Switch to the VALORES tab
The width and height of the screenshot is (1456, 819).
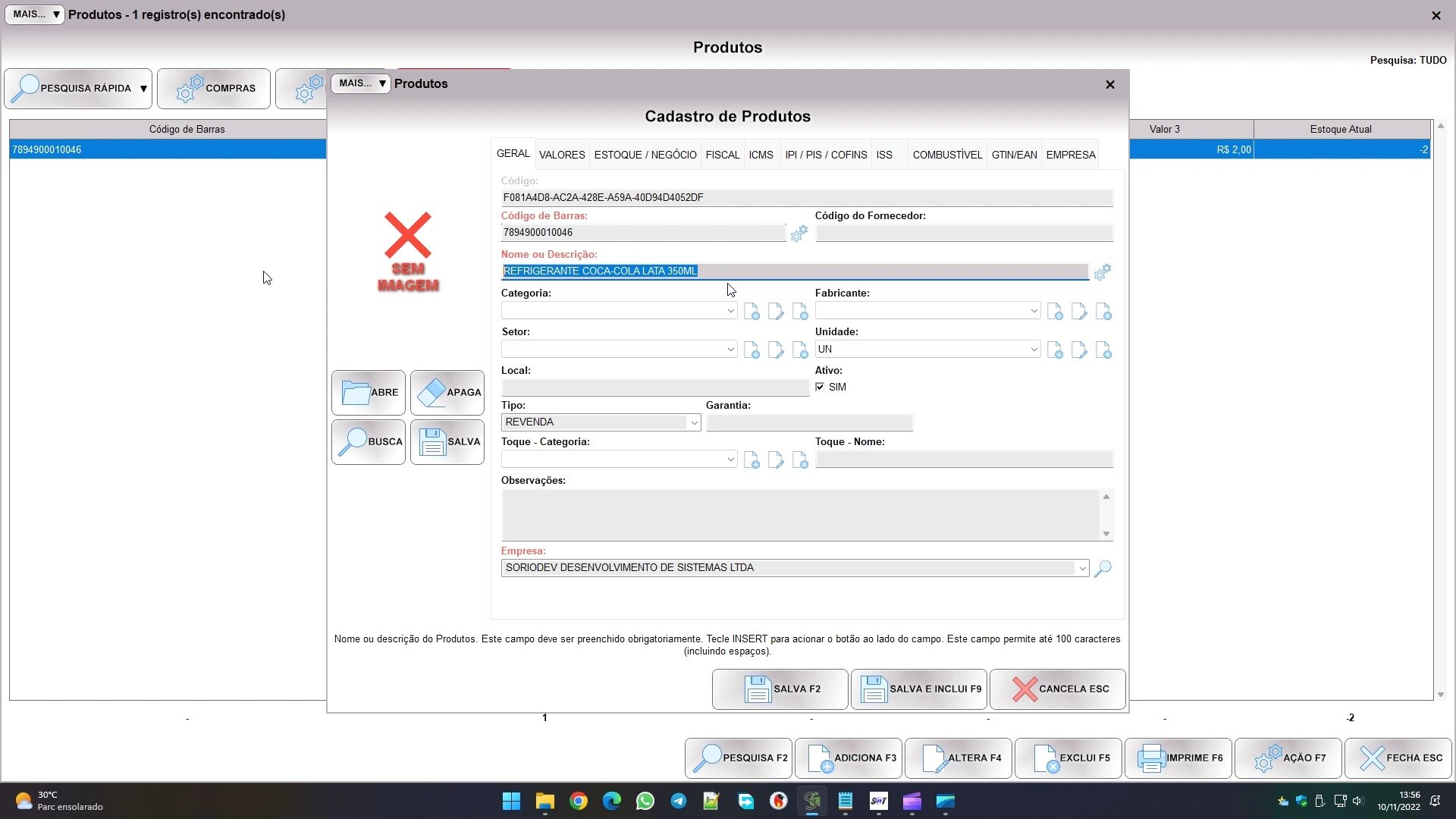pyautogui.click(x=562, y=155)
